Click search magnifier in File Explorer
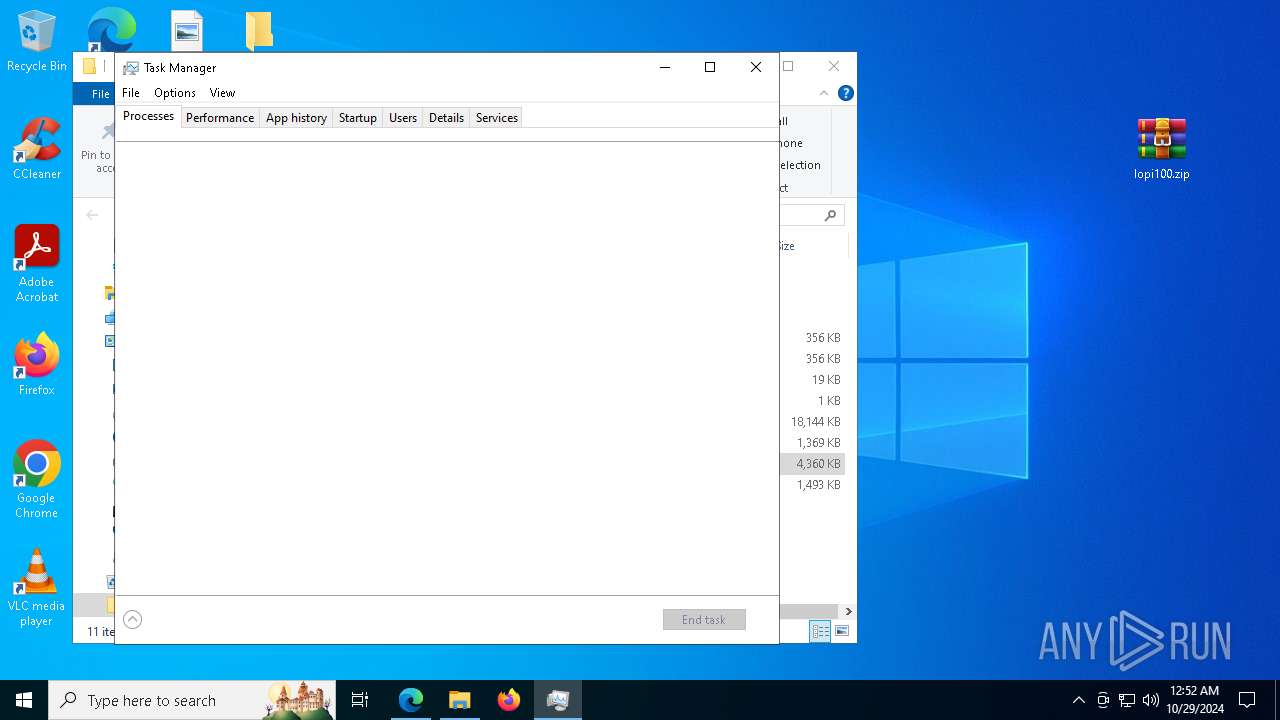 point(830,215)
